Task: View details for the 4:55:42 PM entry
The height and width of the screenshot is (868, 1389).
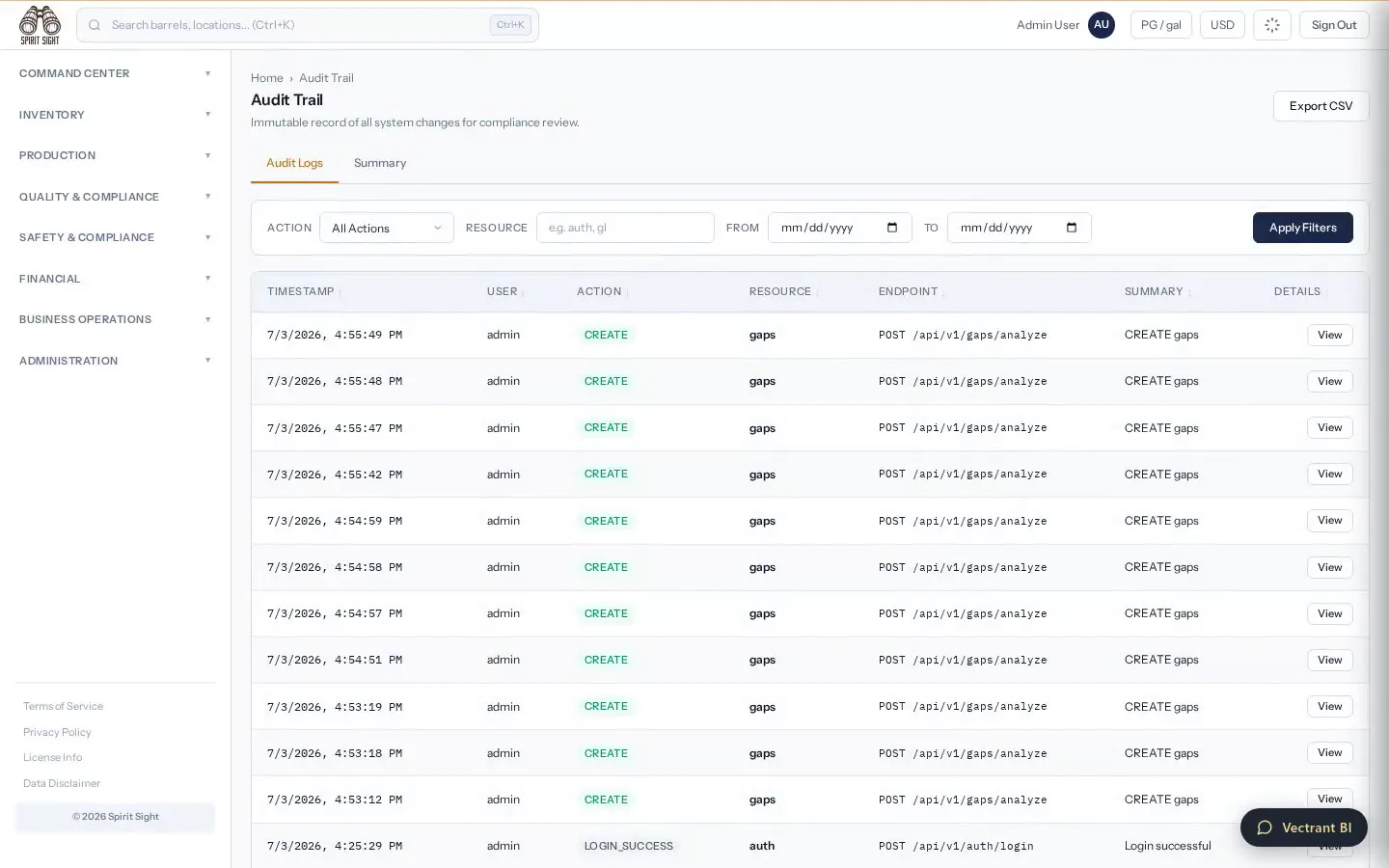Action: [1329, 474]
